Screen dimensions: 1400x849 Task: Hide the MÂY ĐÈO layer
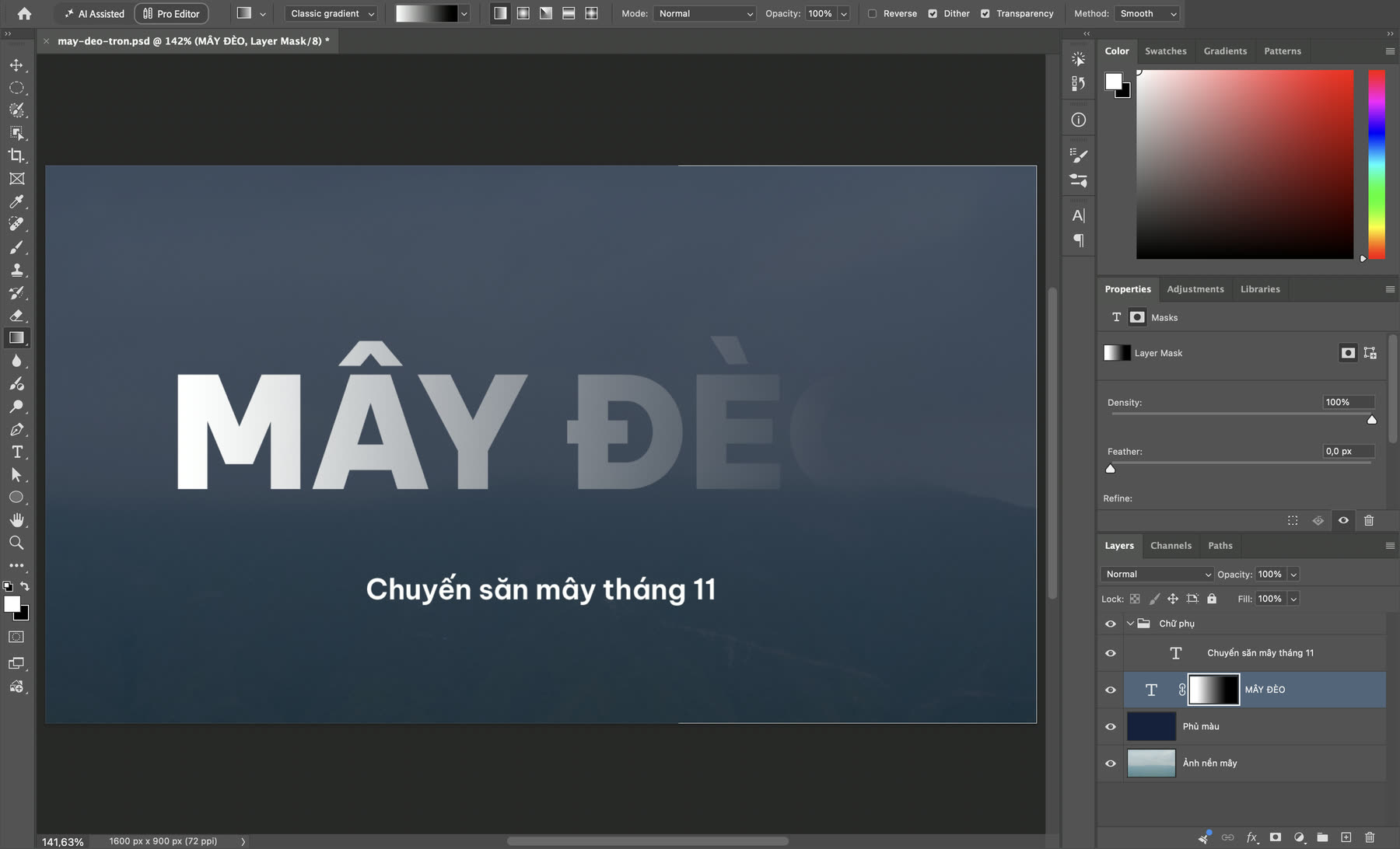[x=1111, y=690]
